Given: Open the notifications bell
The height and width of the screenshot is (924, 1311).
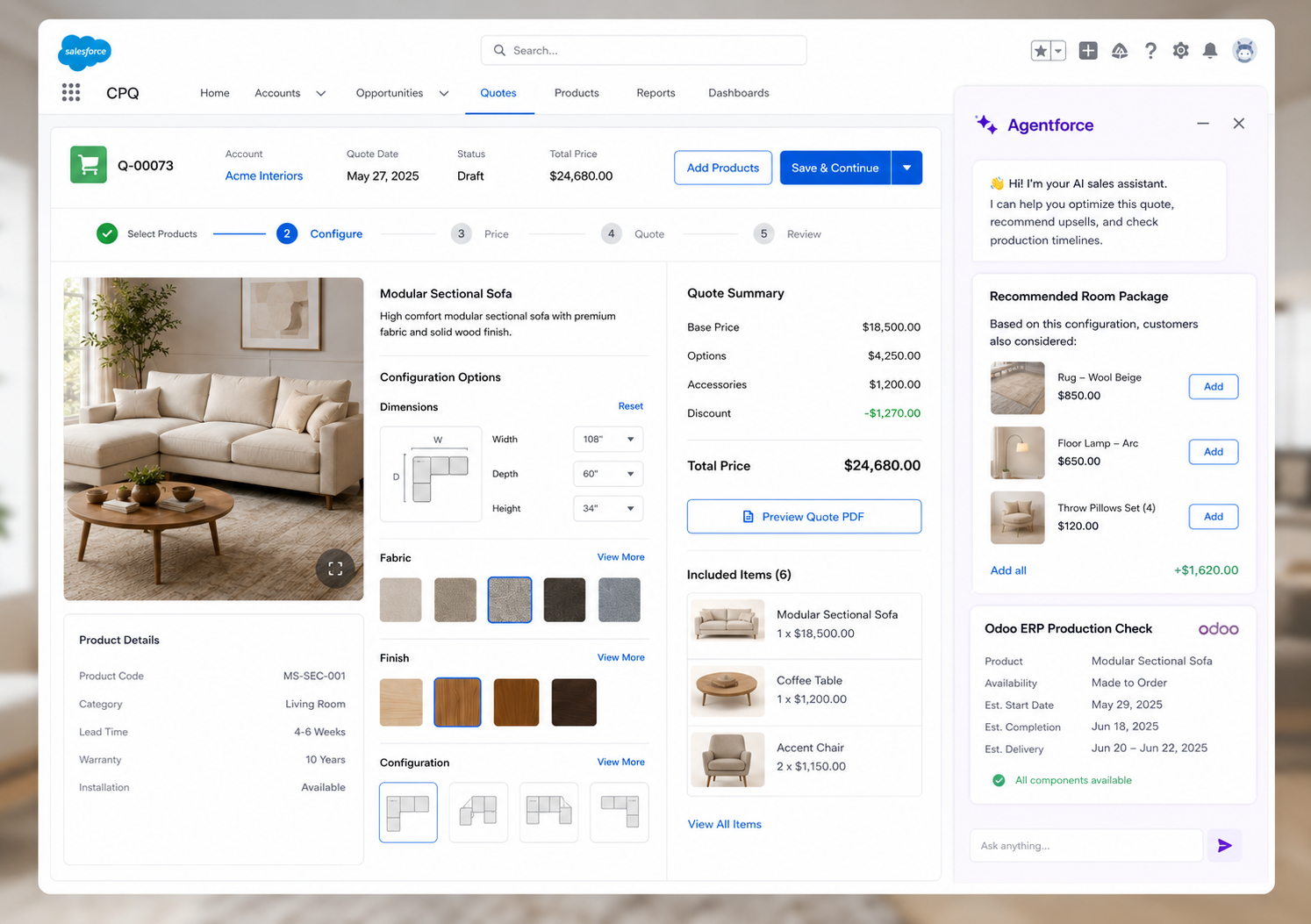Looking at the screenshot, I should 1210,51.
